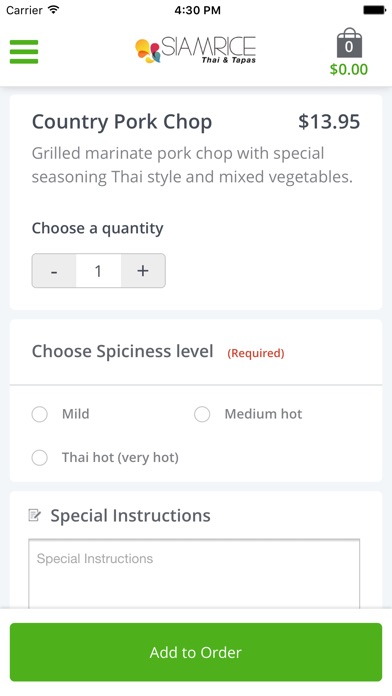Image resolution: width=392 pixels, height=696 pixels.
Task: Select Medium hot spiciness level
Action: point(202,414)
